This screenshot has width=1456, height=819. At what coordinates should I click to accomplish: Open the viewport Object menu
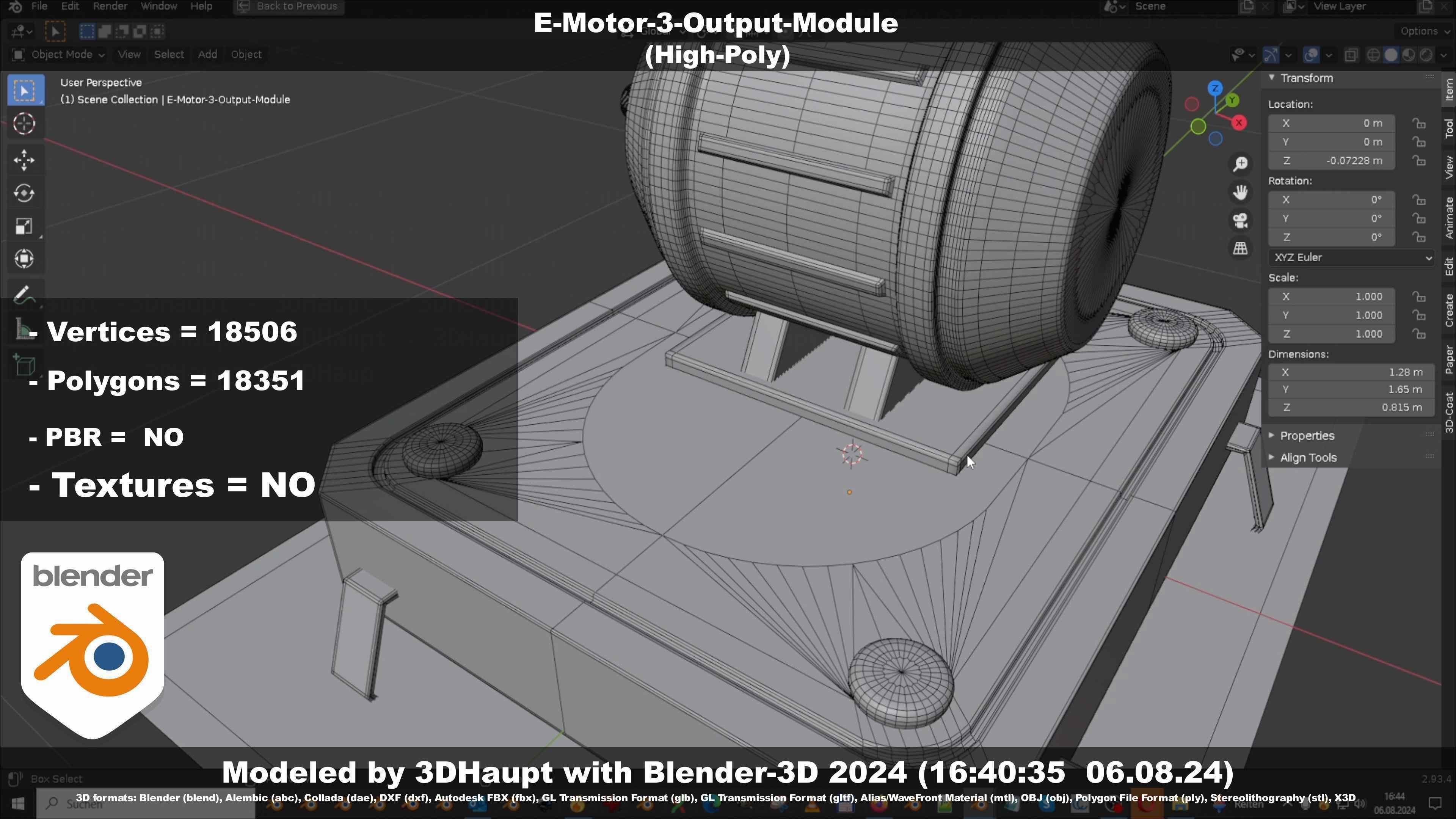(x=246, y=55)
